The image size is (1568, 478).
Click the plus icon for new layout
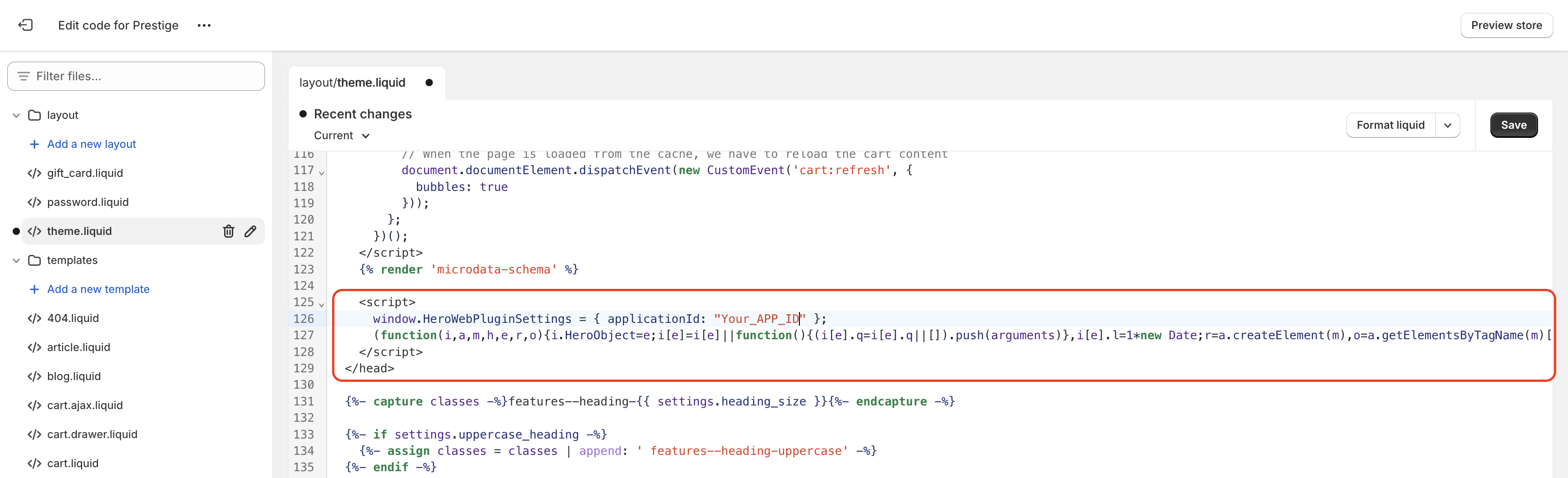point(34,144)
